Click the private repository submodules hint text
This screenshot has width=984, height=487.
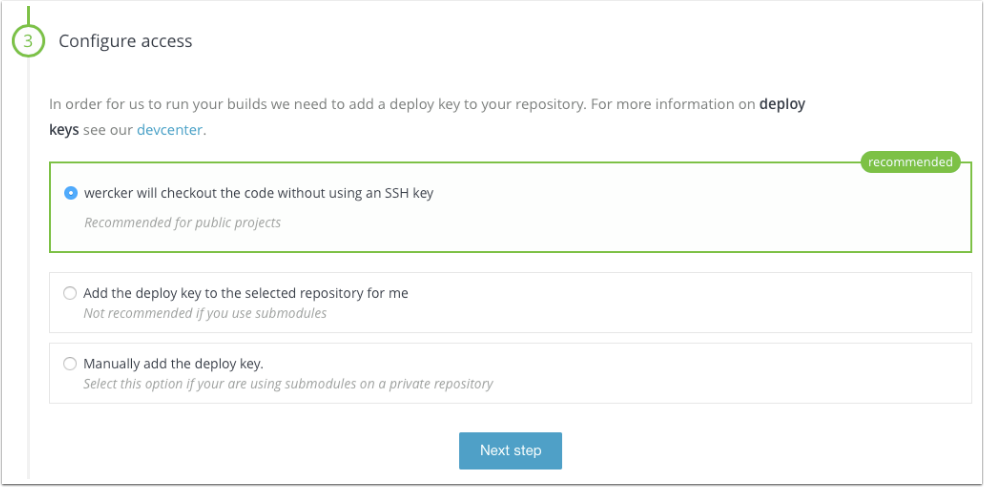(x=288, y=383)
